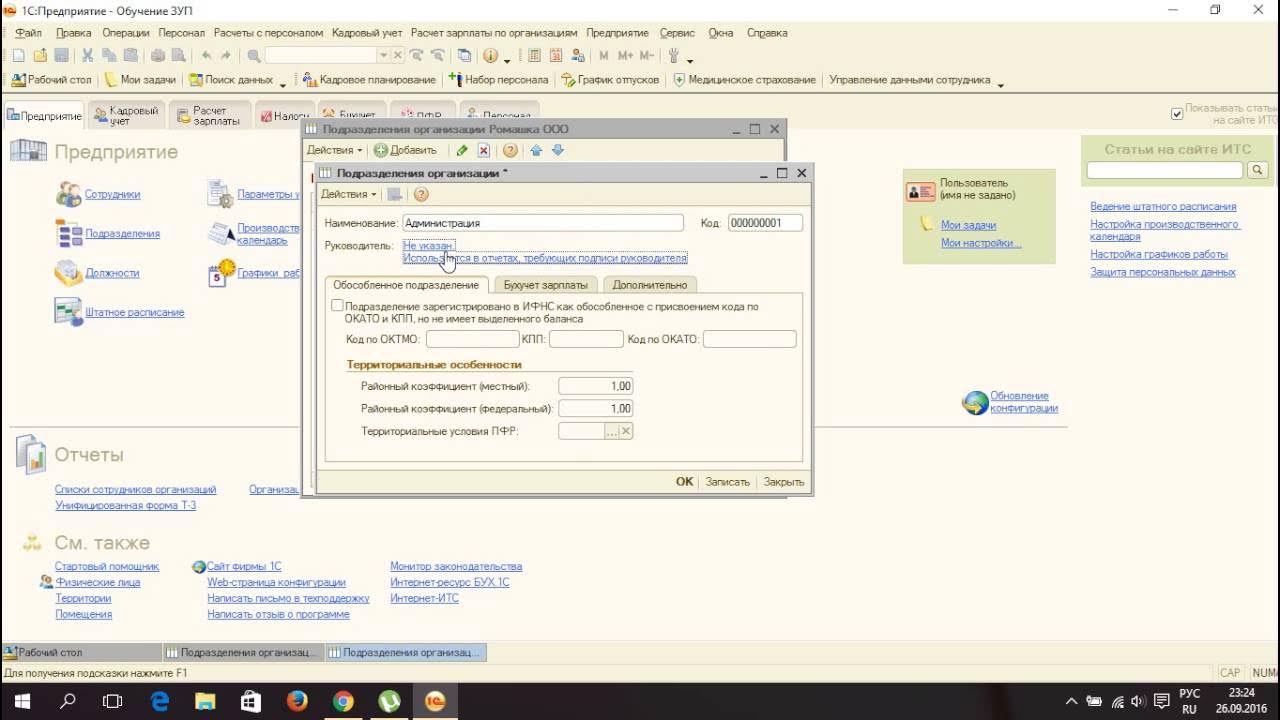Open Действия dropdown in list window

click(x=335, y=150)
